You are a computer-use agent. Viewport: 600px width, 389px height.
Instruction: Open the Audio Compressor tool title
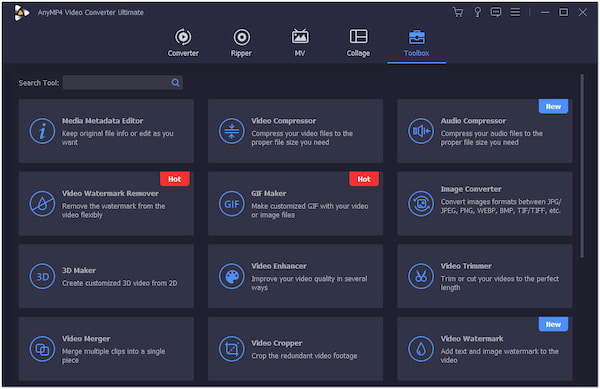pyautogui.click(x=473, y=121)
